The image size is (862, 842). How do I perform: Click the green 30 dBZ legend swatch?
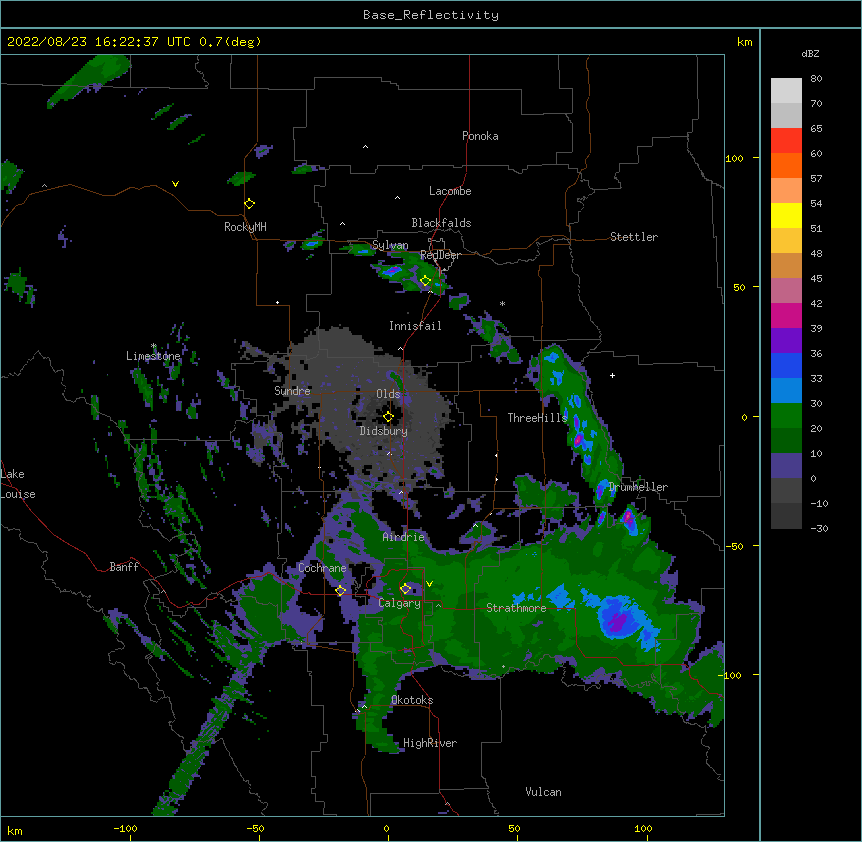(x=786, y=416)
